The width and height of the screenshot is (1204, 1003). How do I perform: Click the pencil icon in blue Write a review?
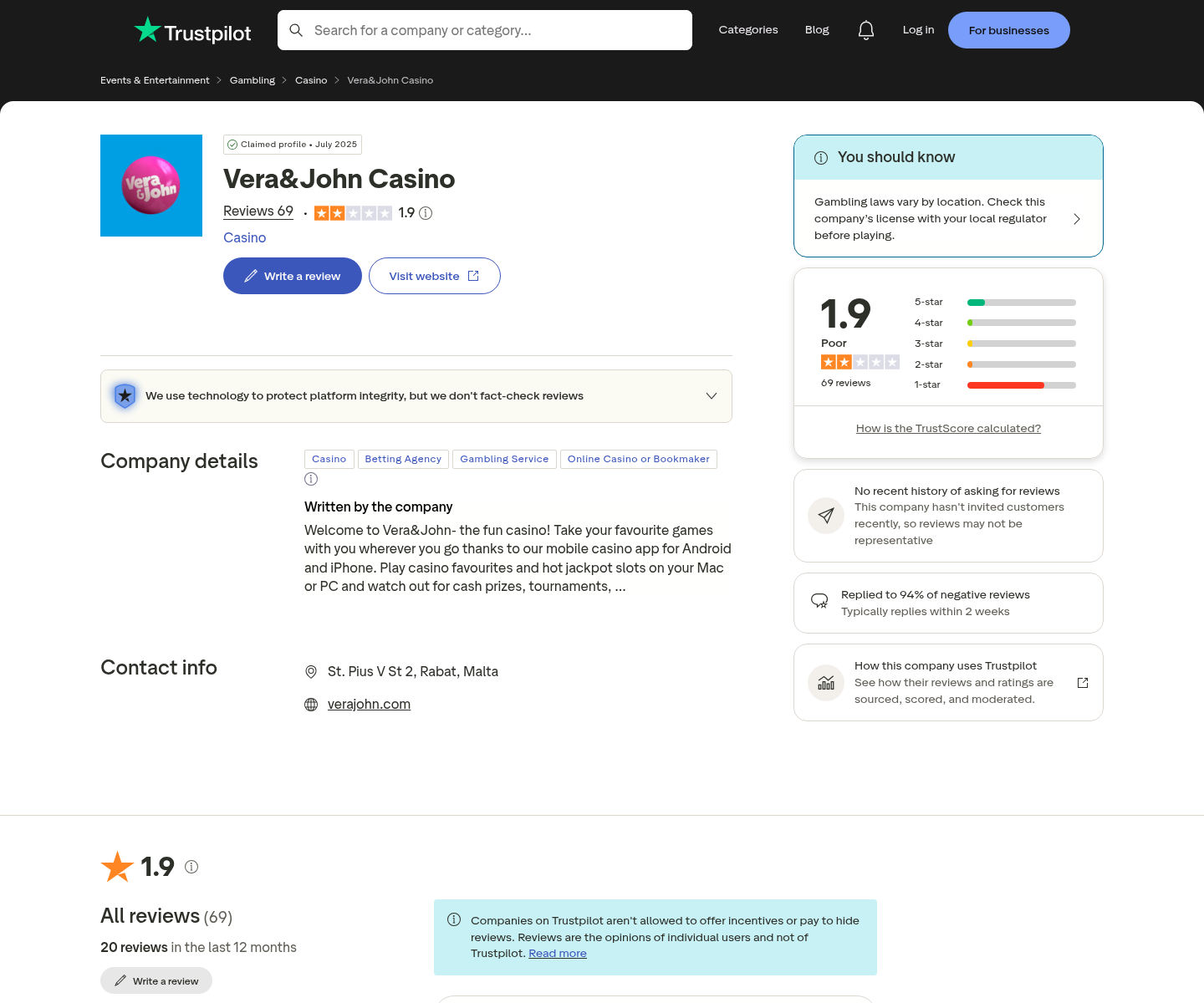251,276
